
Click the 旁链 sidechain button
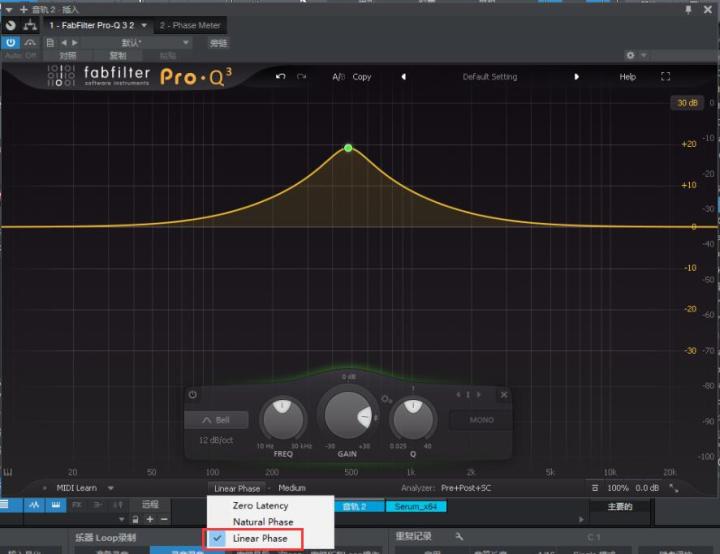pos(218,43)
